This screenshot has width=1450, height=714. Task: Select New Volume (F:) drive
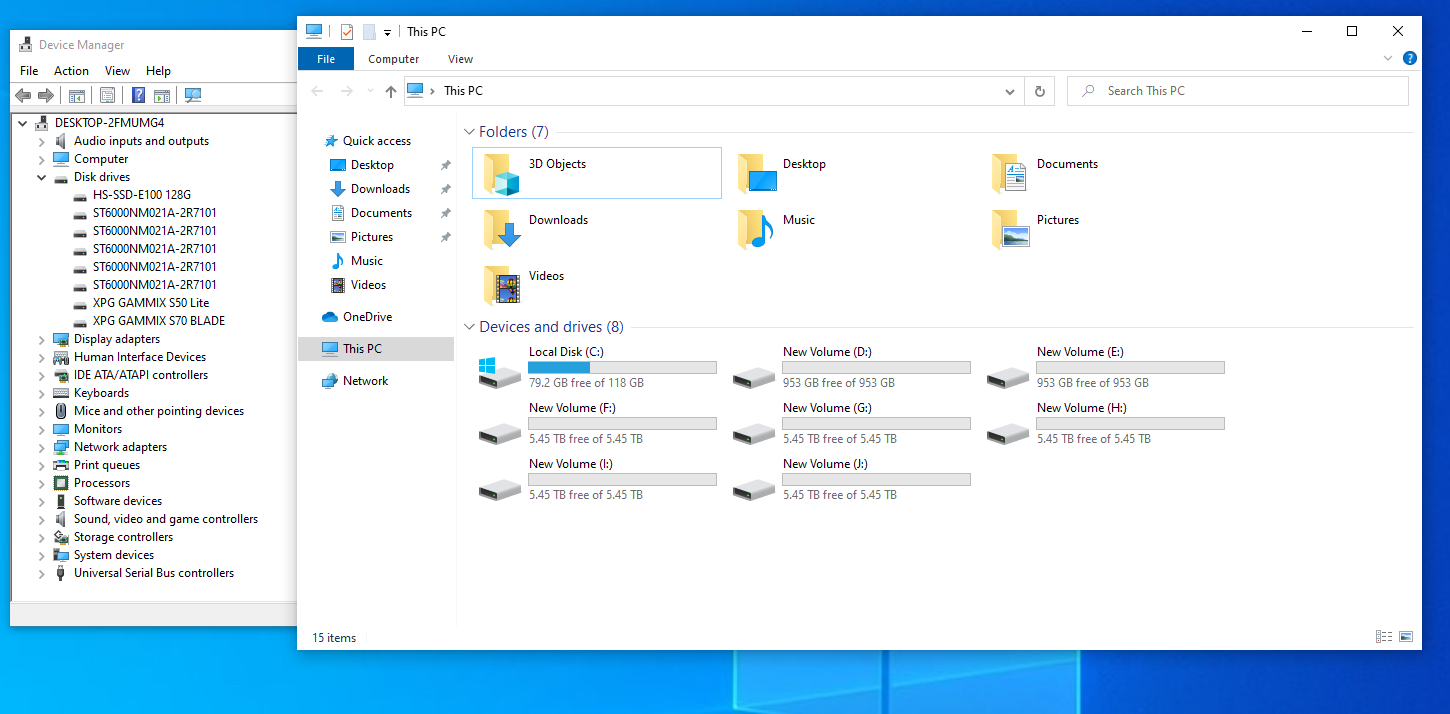click(x=598, y=424)
